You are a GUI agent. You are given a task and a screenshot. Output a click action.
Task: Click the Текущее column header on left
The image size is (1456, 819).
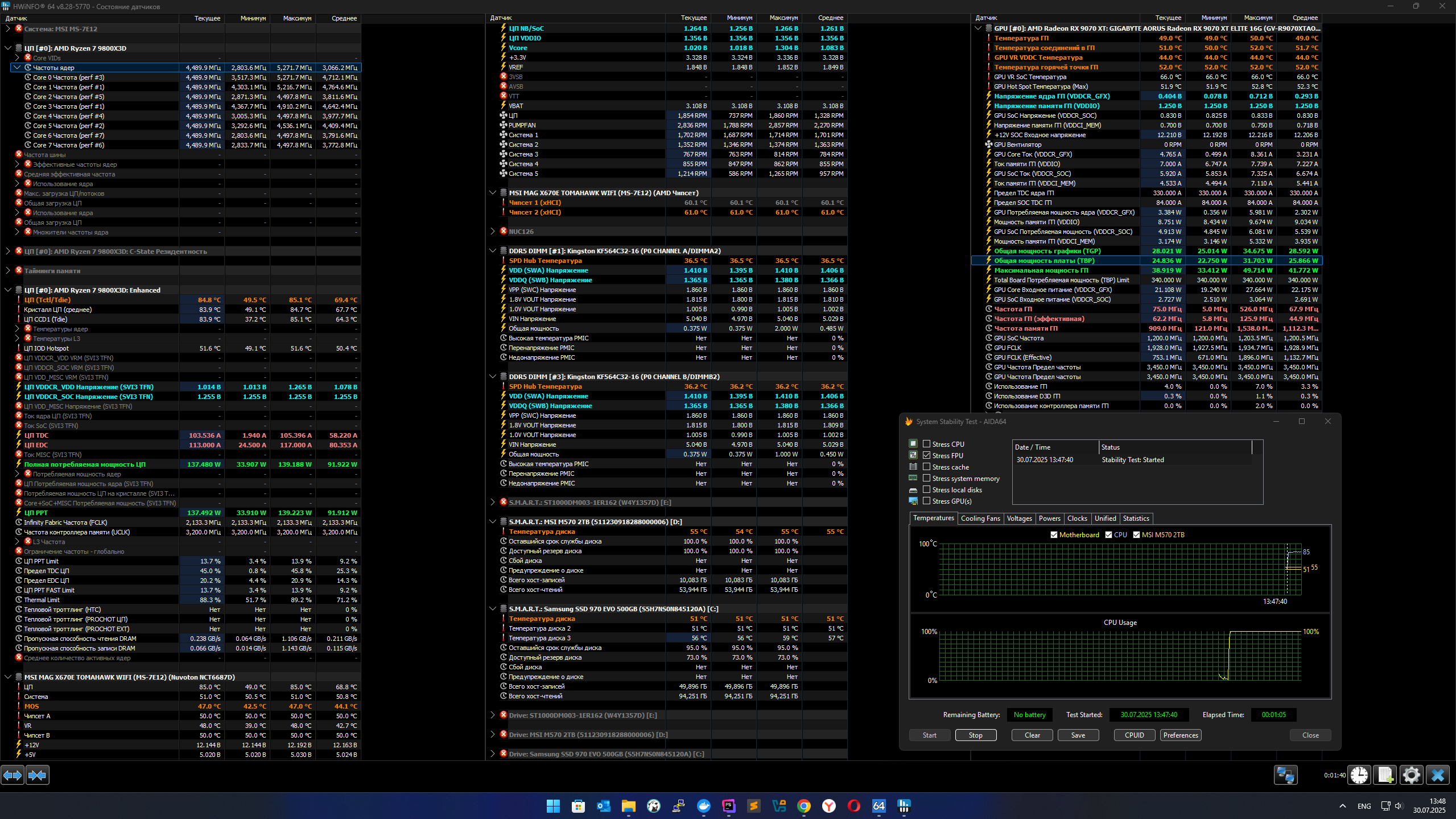tap(207, 18)
